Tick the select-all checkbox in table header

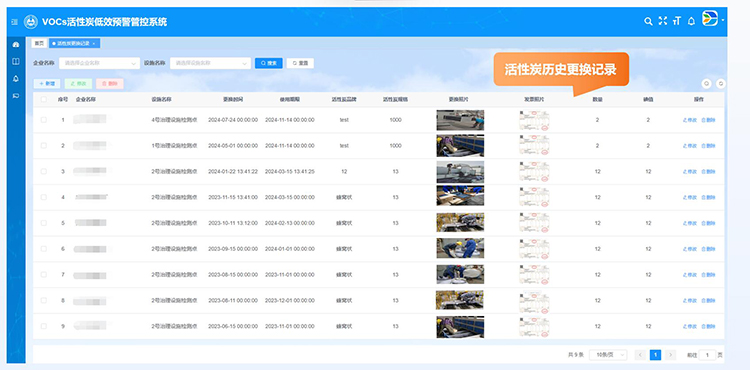click(44, 99)
